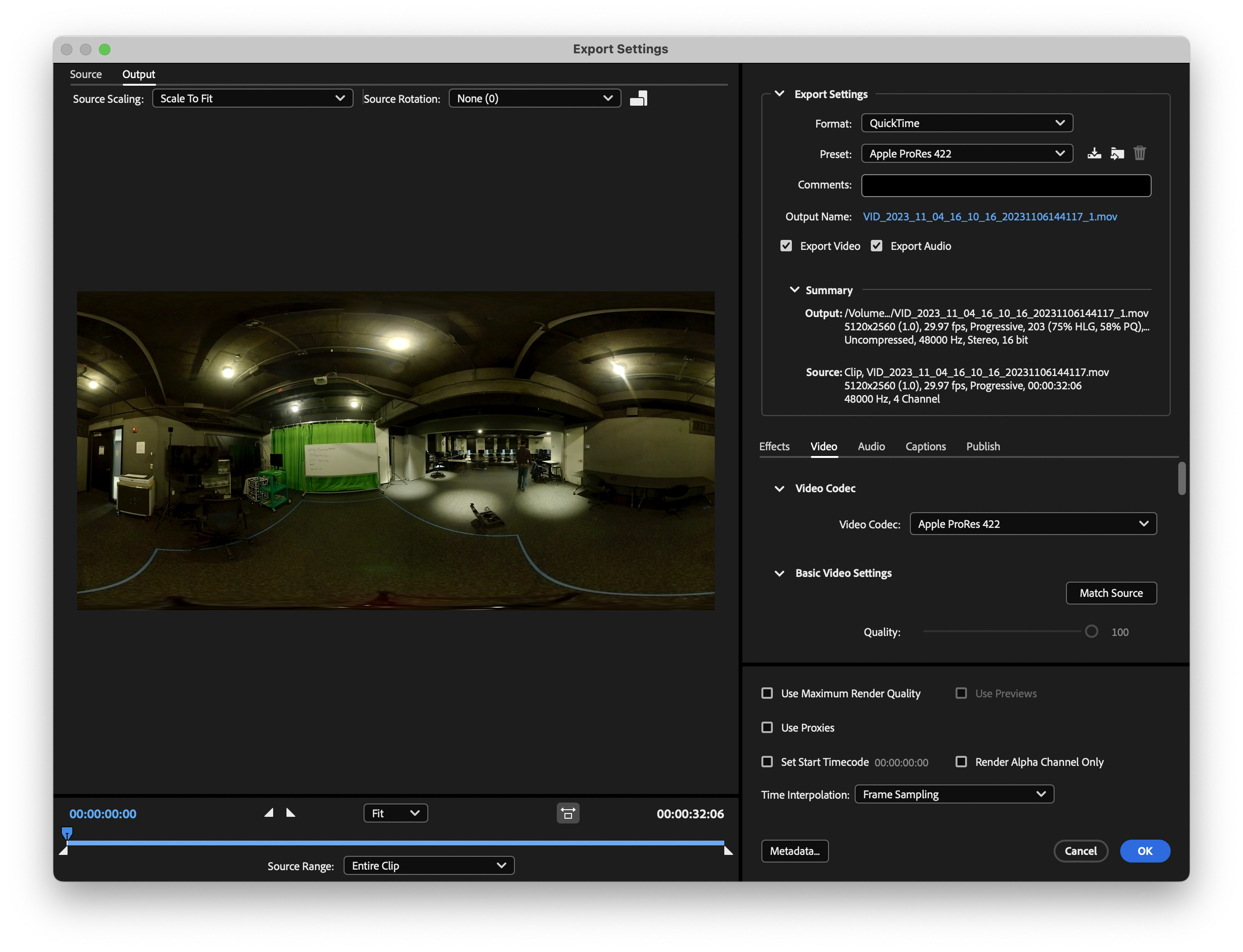Click the In point triangle on timeline
This screenshot has height=952, width=1243.
click(x=63, y=850)
